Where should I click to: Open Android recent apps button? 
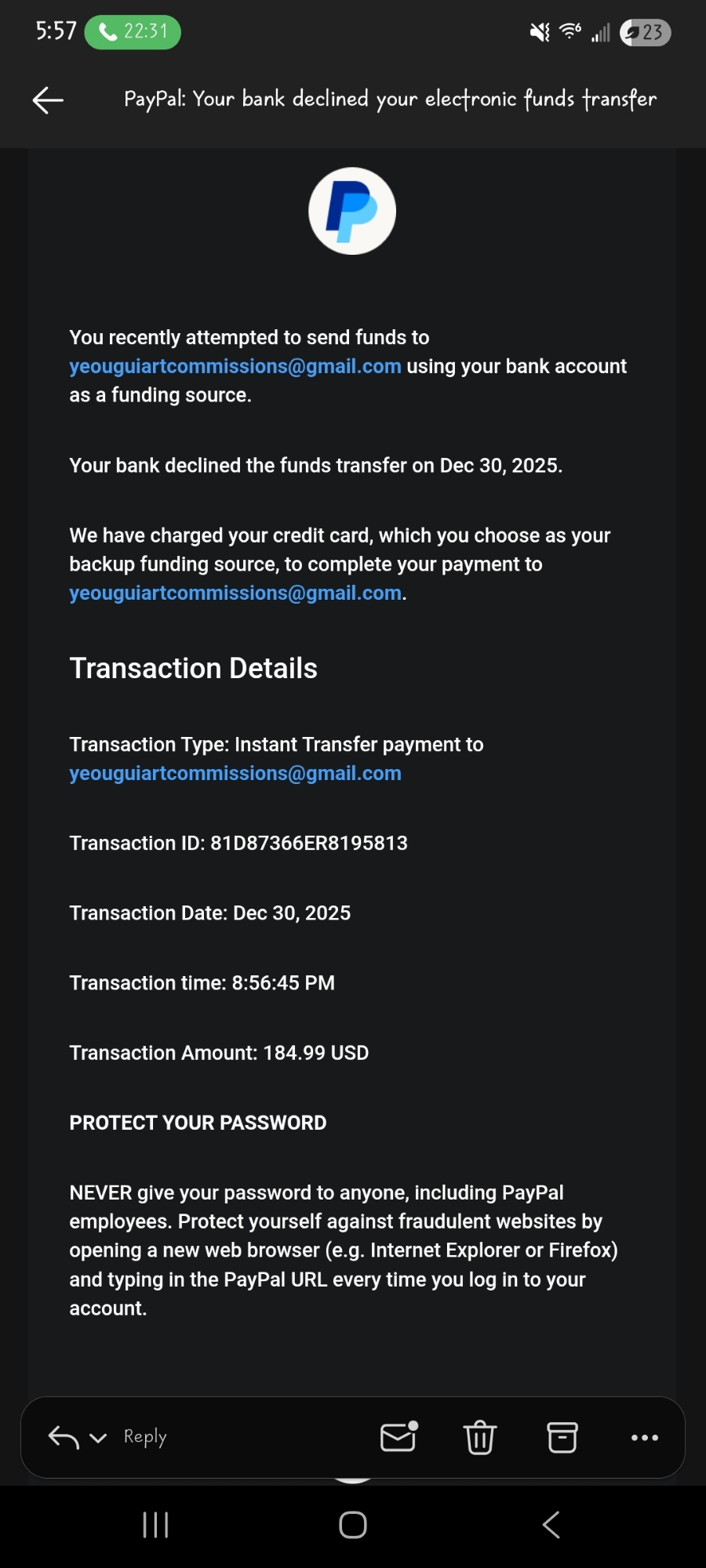pyautogui.click(x=155, y=1525)
